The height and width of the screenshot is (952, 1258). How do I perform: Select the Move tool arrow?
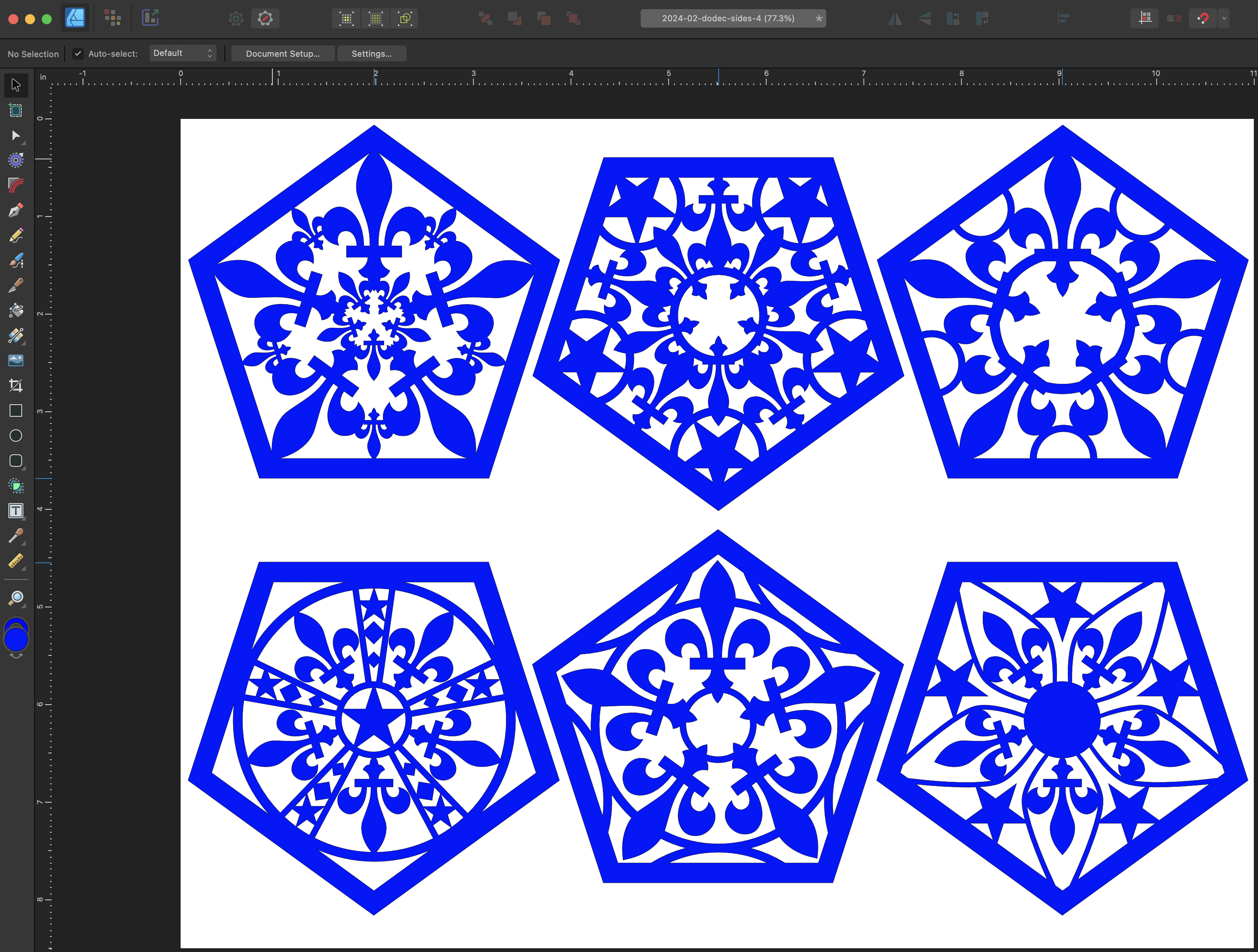(16, 85)
